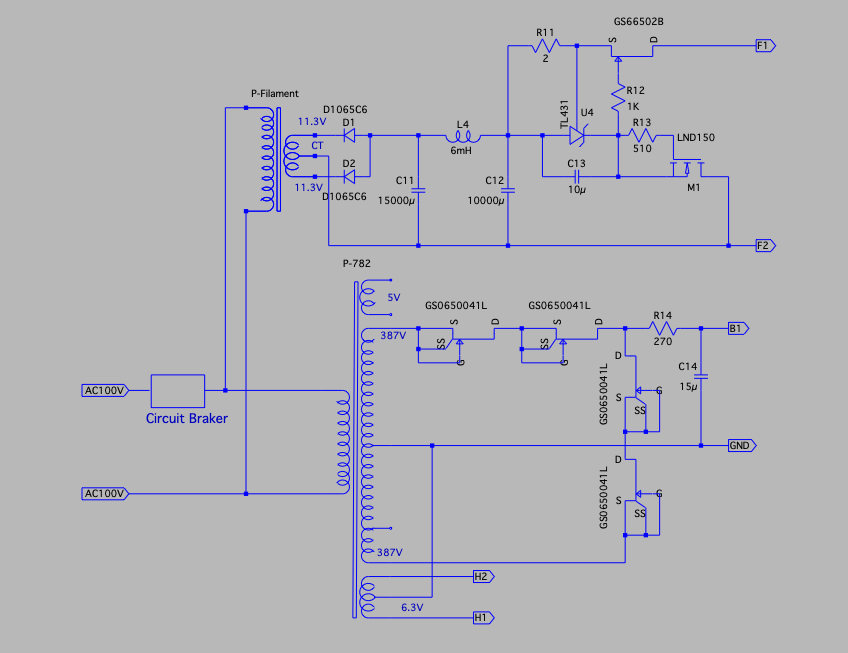Click the D1 diode symbol
This screenshot has width=848, height=653.
click(x=349, y=135)
